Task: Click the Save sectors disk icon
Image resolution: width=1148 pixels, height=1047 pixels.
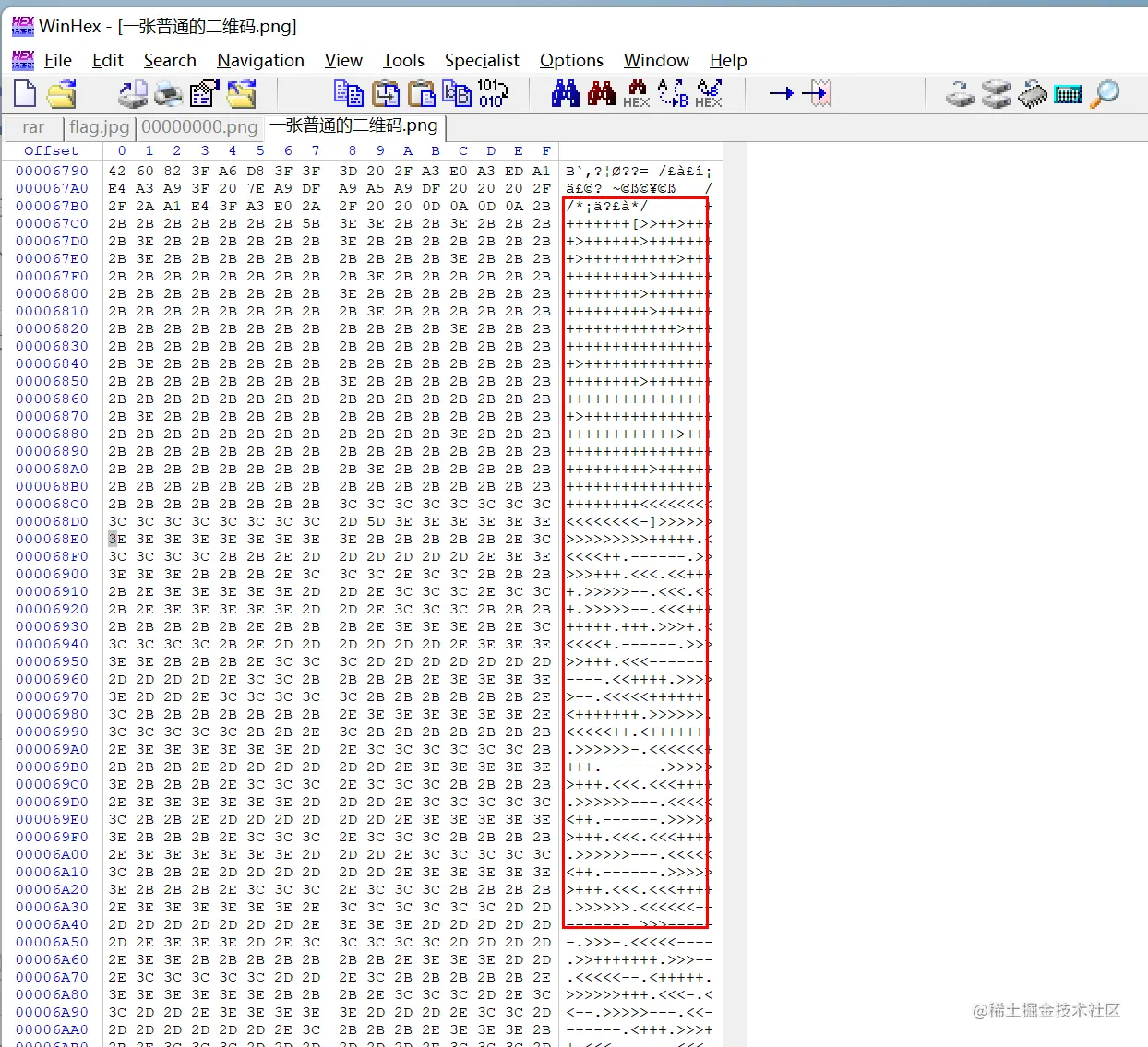Action: click(133, 94)
